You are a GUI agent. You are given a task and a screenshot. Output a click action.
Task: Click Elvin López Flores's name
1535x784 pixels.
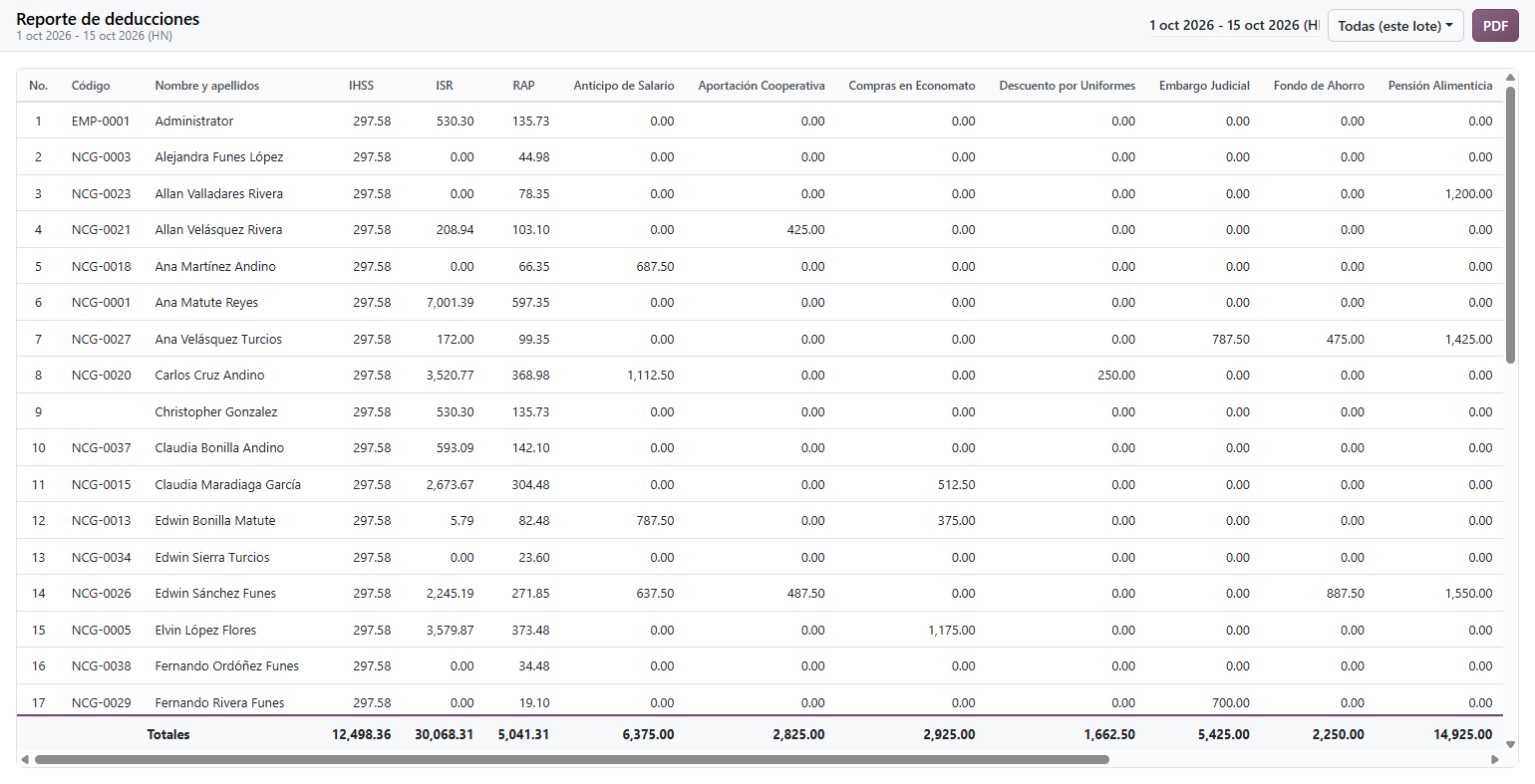205,630
